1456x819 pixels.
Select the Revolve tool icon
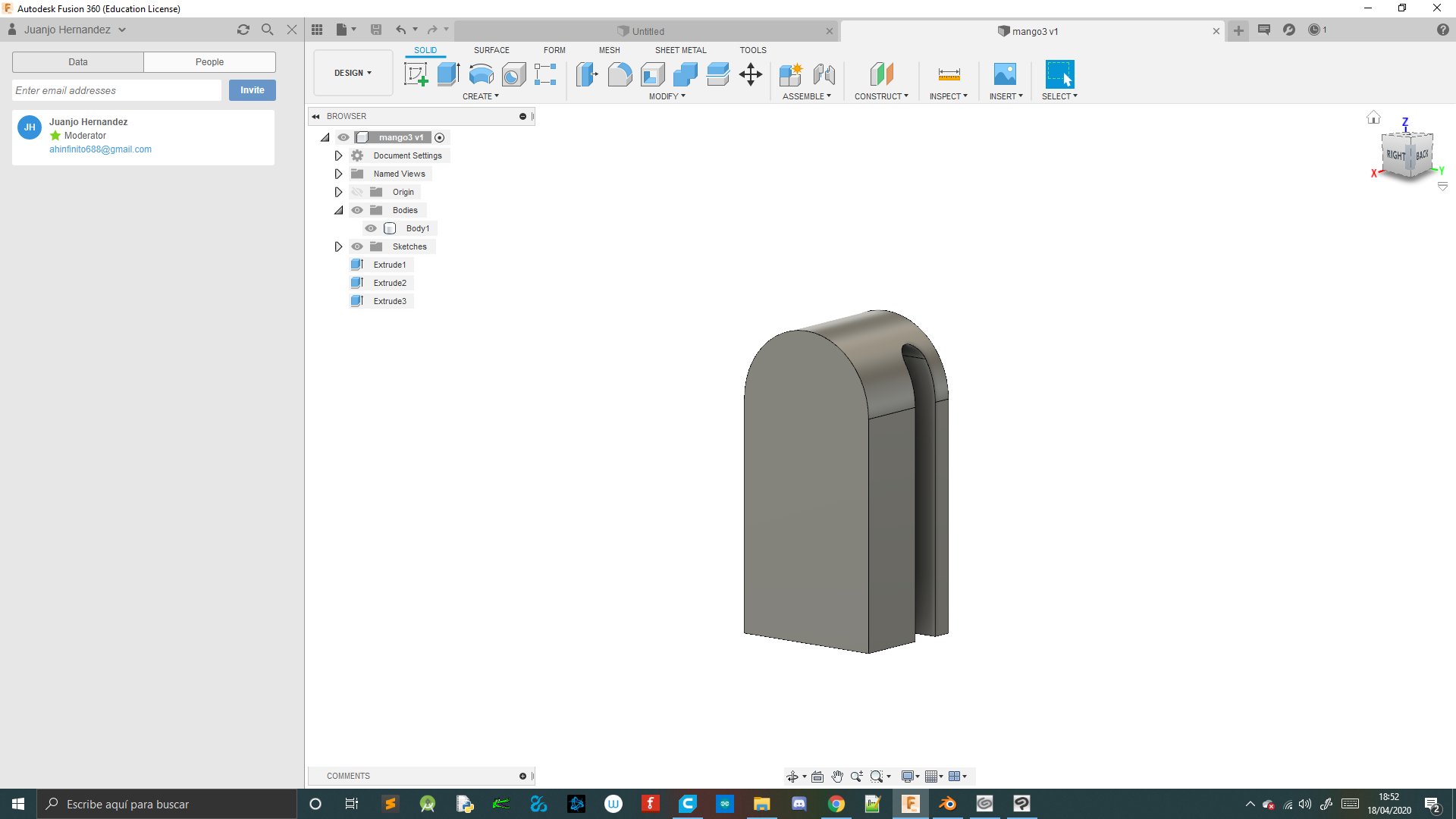point(481,74)
